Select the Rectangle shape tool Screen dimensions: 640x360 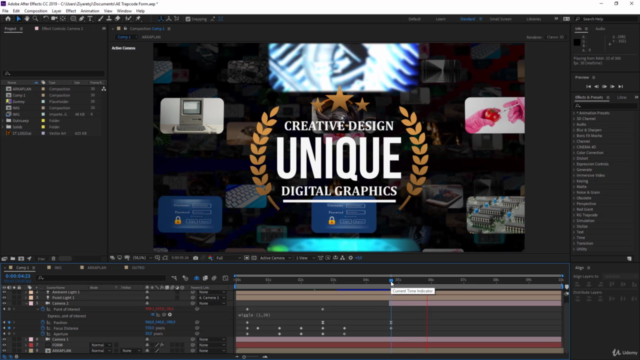click(x=73, y=19)
